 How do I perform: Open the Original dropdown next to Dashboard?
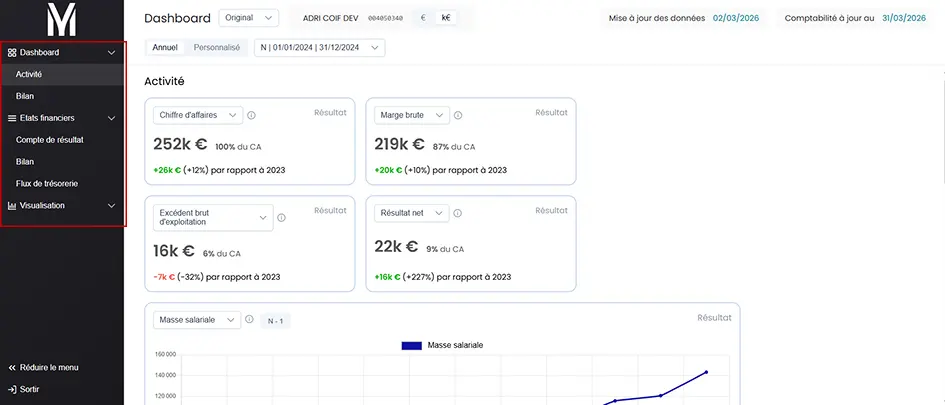(248, 18)
